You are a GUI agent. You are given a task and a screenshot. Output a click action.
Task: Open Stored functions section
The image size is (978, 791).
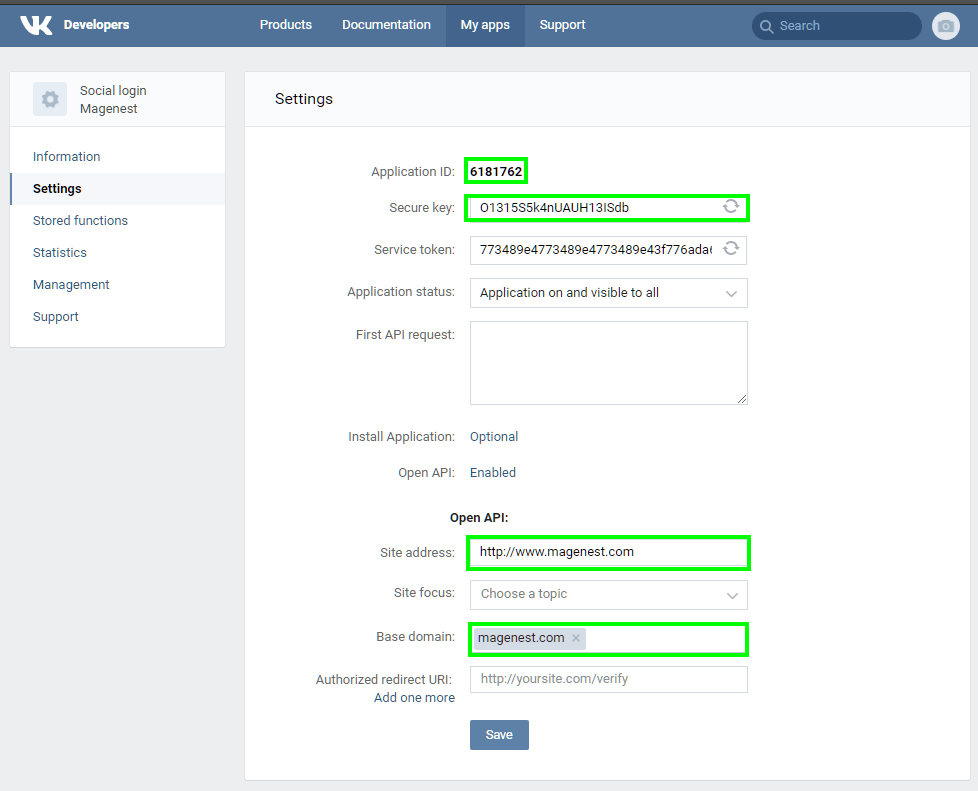(x=80, y=221)
